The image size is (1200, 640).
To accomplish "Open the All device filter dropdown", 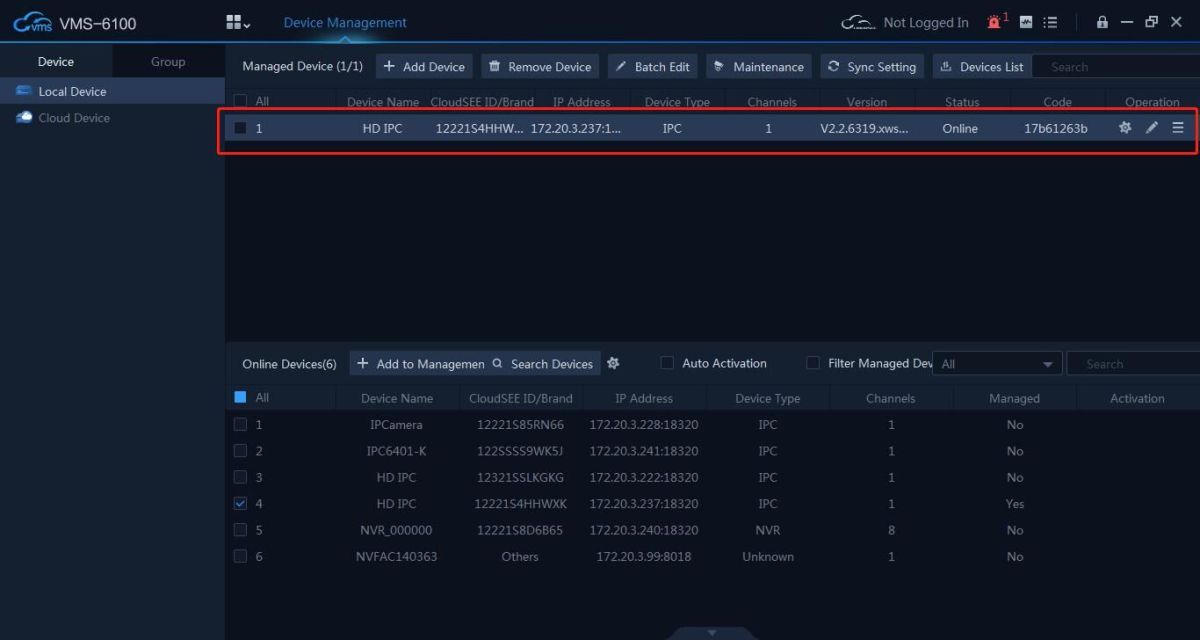I will [997, 364].
